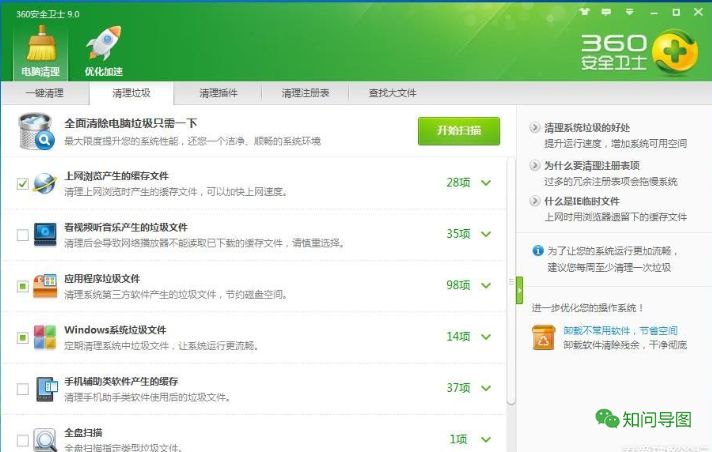Open the 清理注册表 tab

coord(305,93)
